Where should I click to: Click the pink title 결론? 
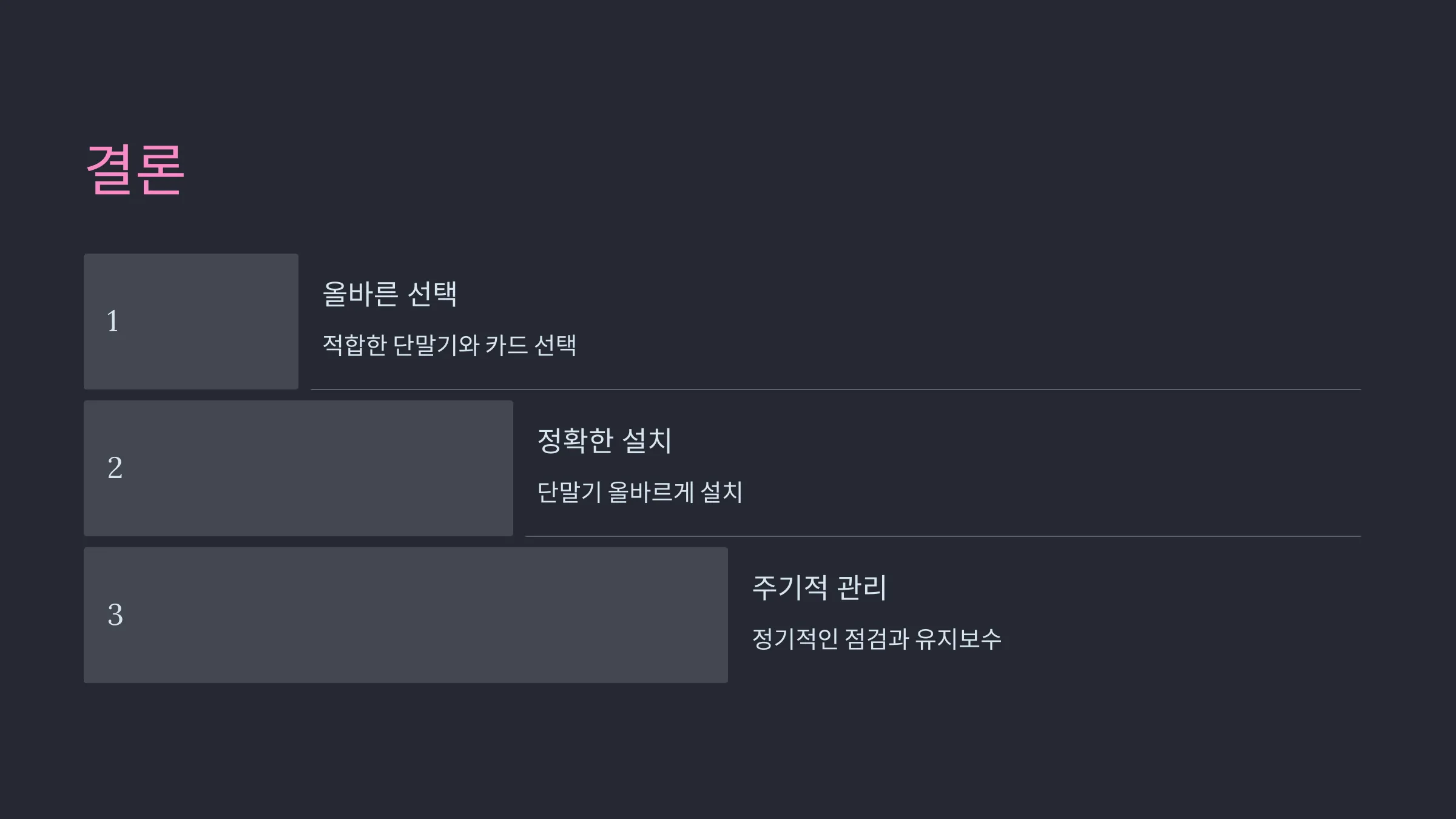[x=135, y=170]
